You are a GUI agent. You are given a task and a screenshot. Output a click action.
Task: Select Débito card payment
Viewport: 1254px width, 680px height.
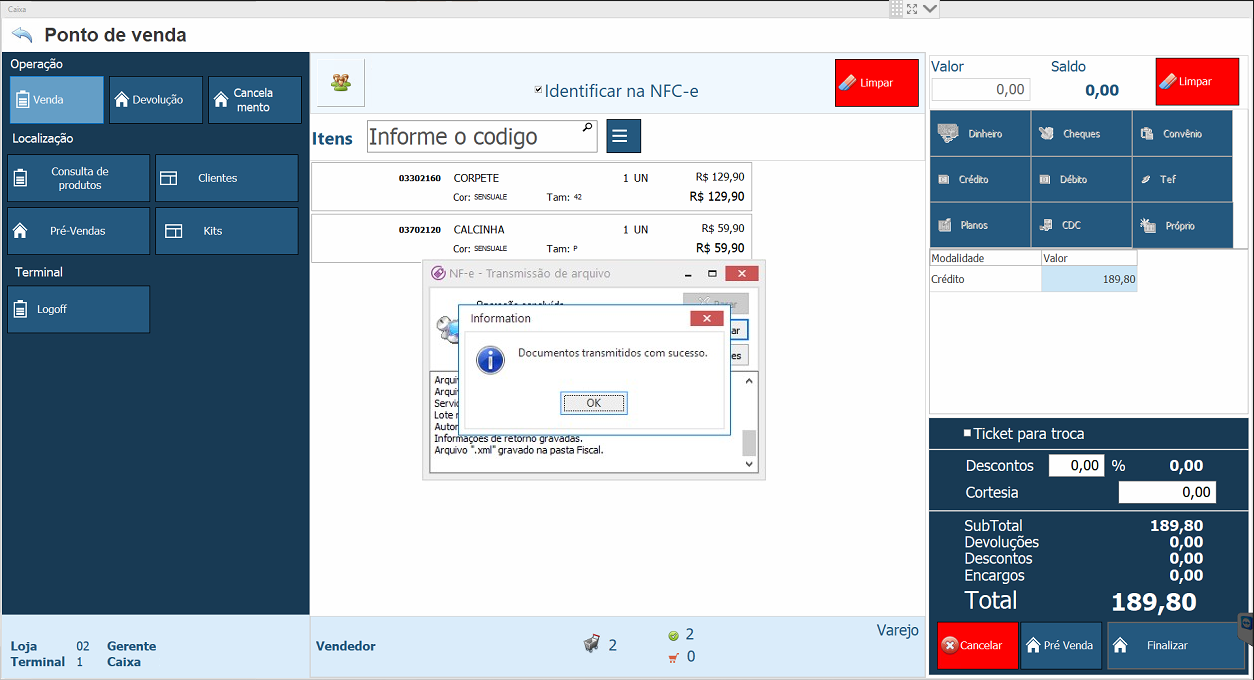(1081, 180)
